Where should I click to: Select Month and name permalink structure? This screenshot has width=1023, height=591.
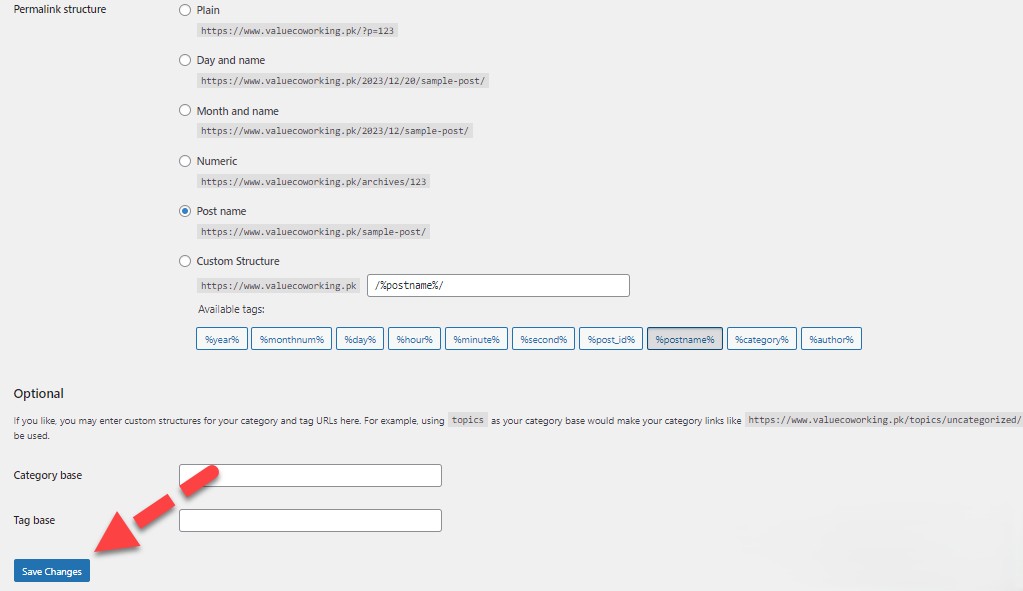185,111
